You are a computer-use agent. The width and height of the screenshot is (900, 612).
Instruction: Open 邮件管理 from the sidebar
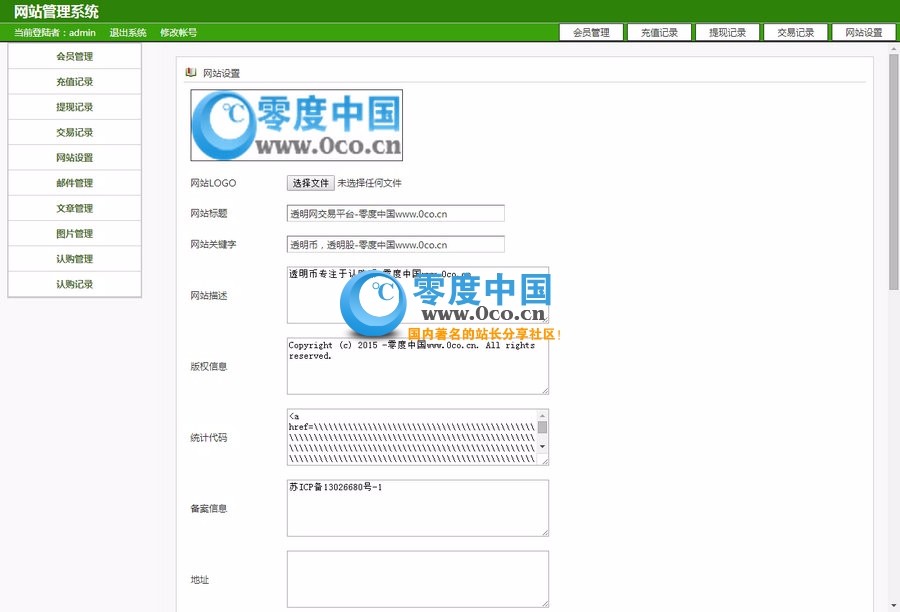[74, 182]
